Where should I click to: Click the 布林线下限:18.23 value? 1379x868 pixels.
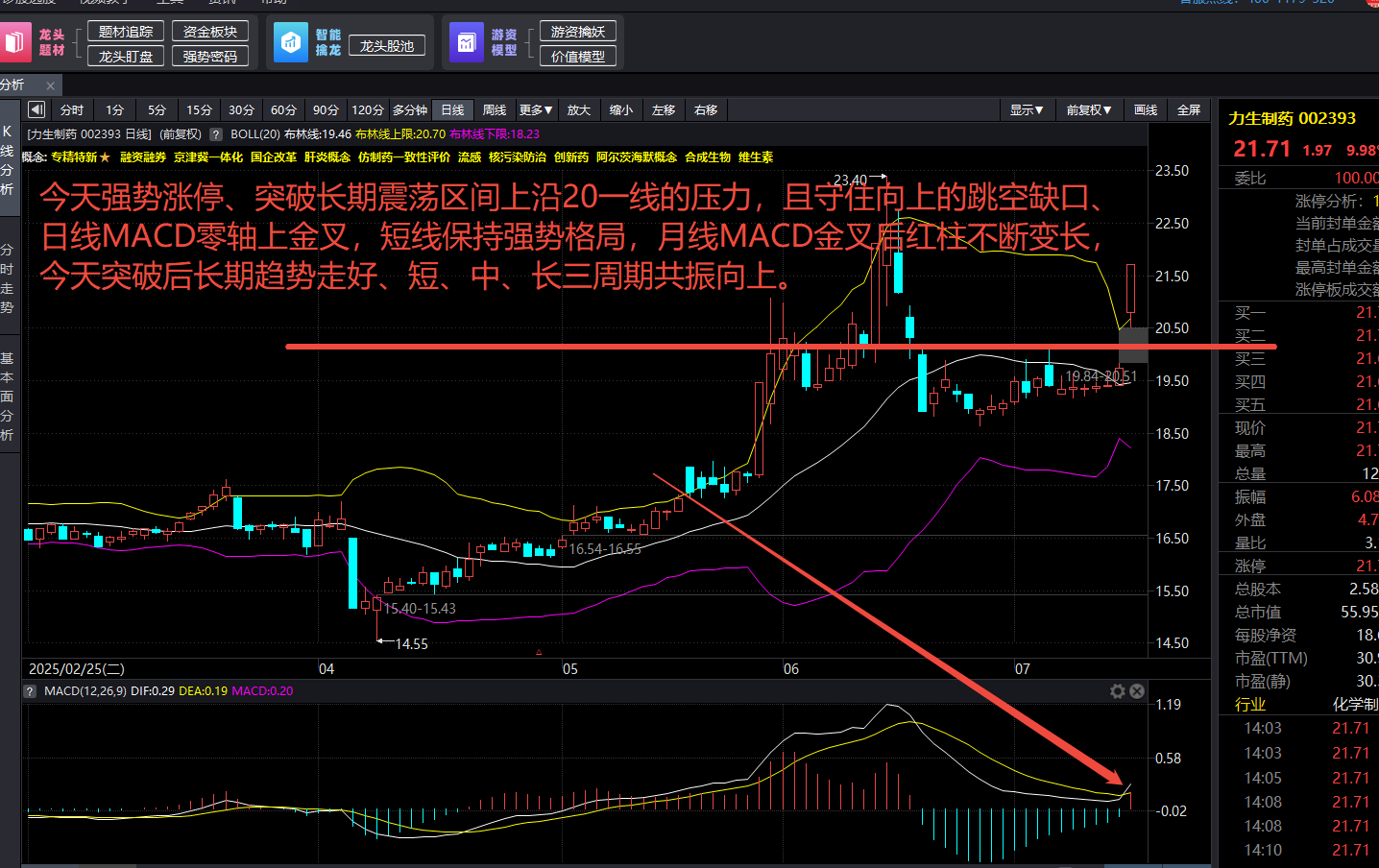[x=495, y=134]
